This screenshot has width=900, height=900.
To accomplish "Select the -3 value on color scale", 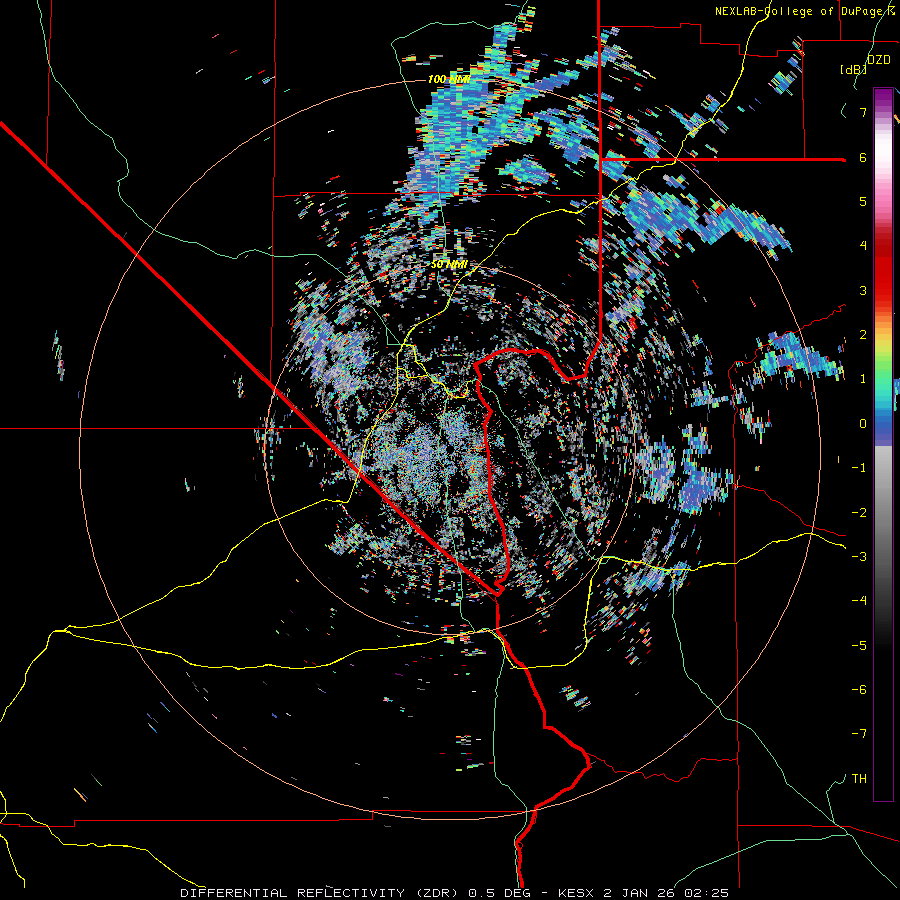I will pos(859,557).
